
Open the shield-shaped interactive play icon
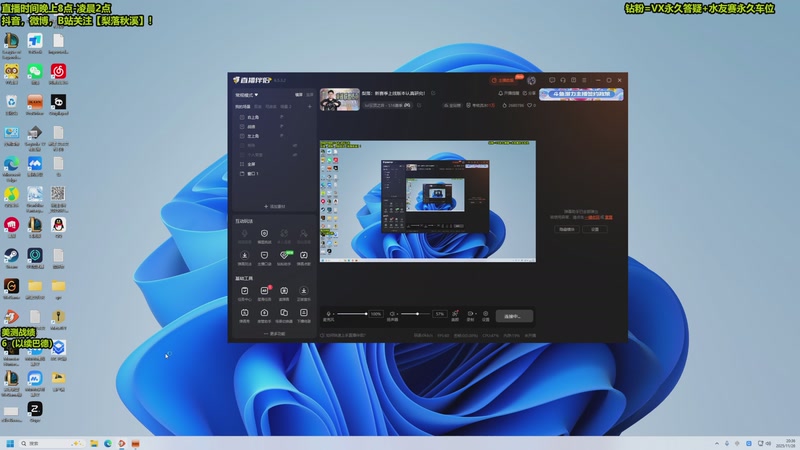pyautogui.click(x=264, y=233)
